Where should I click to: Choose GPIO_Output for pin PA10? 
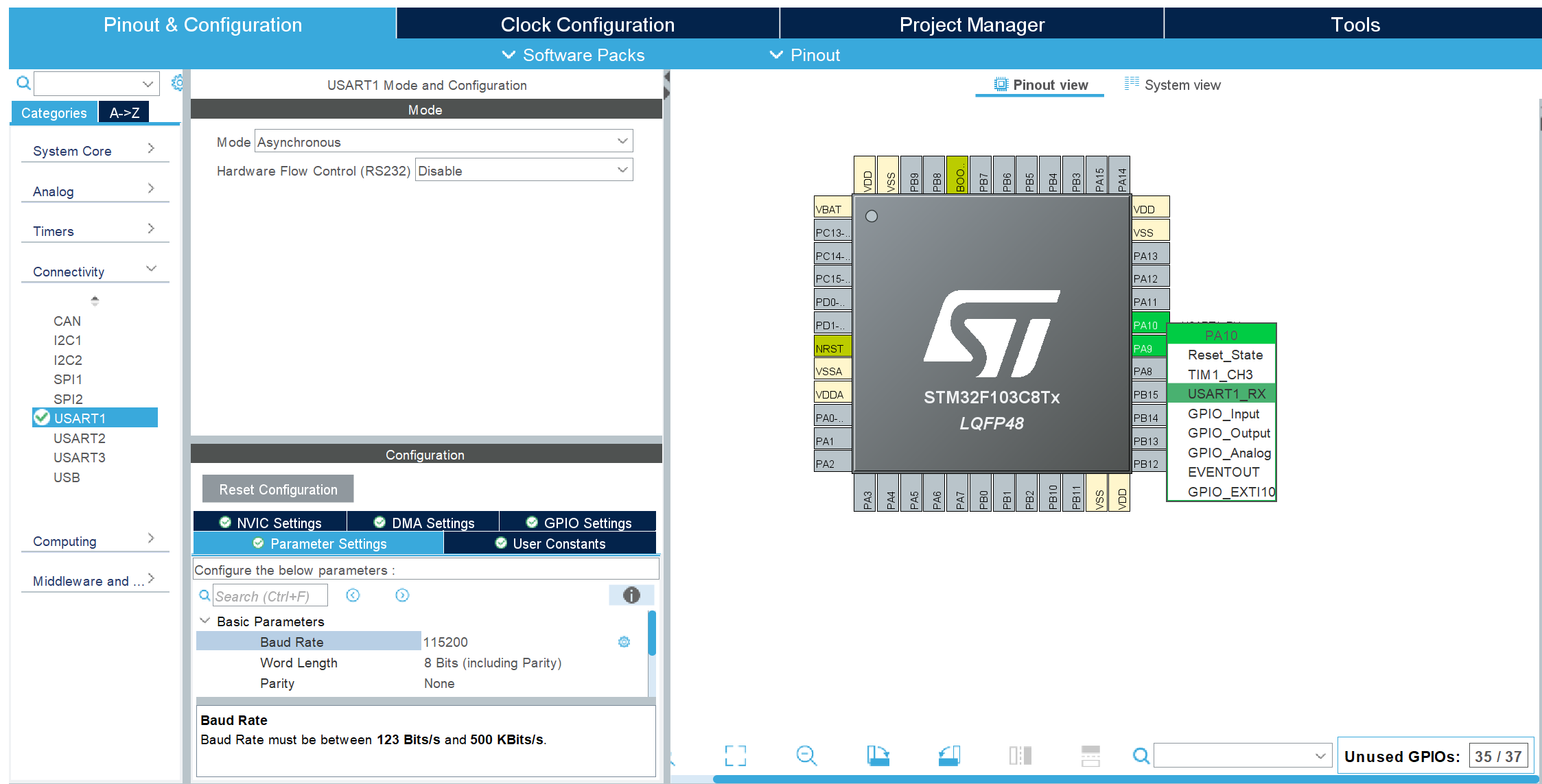pyautogui.click(x=1228, y=433)
